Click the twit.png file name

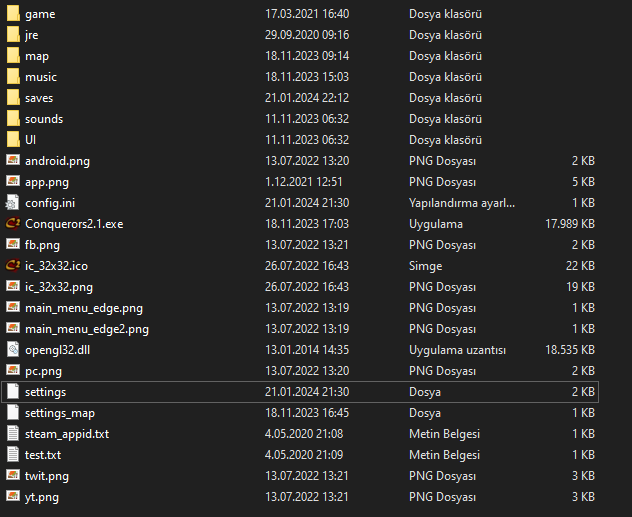47,475
